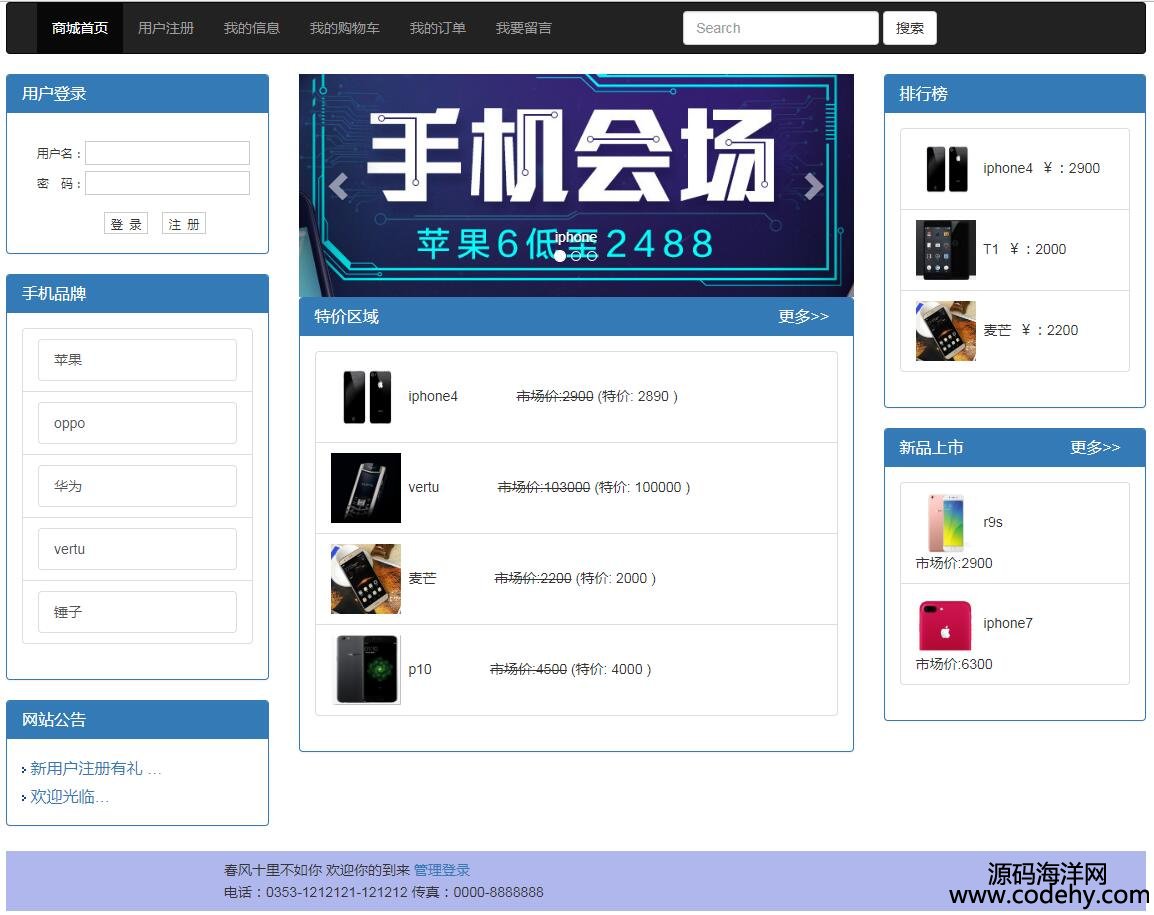Click 麦芒 ¥2200 ranking text

tap(1030, 331)
